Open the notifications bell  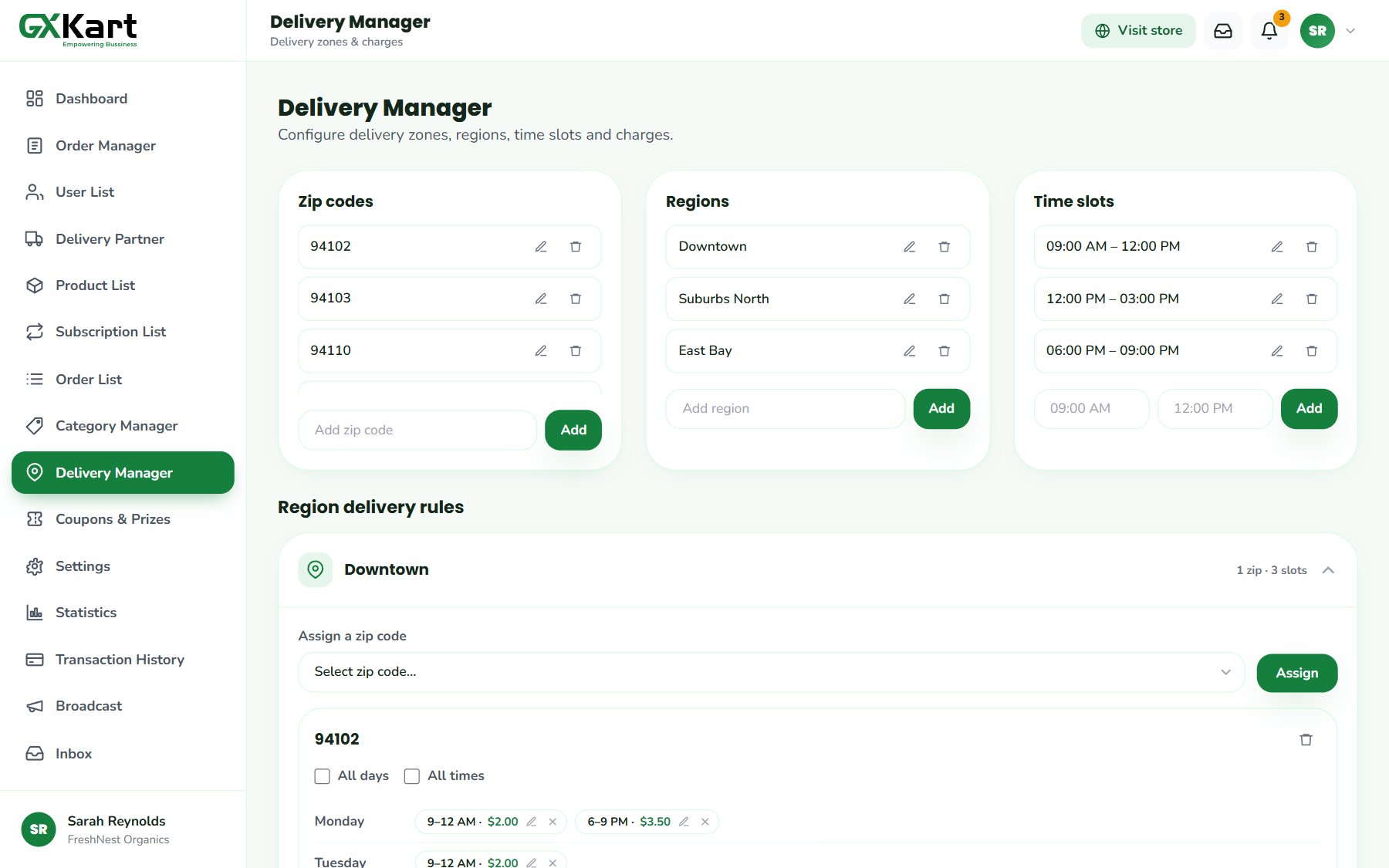pos(1269,31)
